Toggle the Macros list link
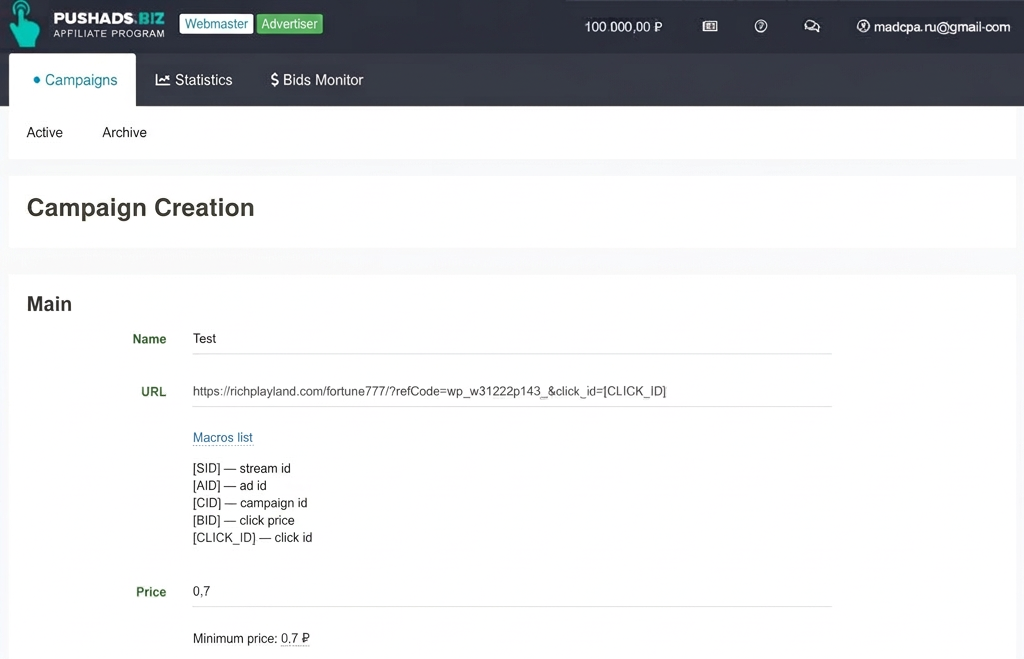Viewport: 1024px width, 659px height. [223, 438]
